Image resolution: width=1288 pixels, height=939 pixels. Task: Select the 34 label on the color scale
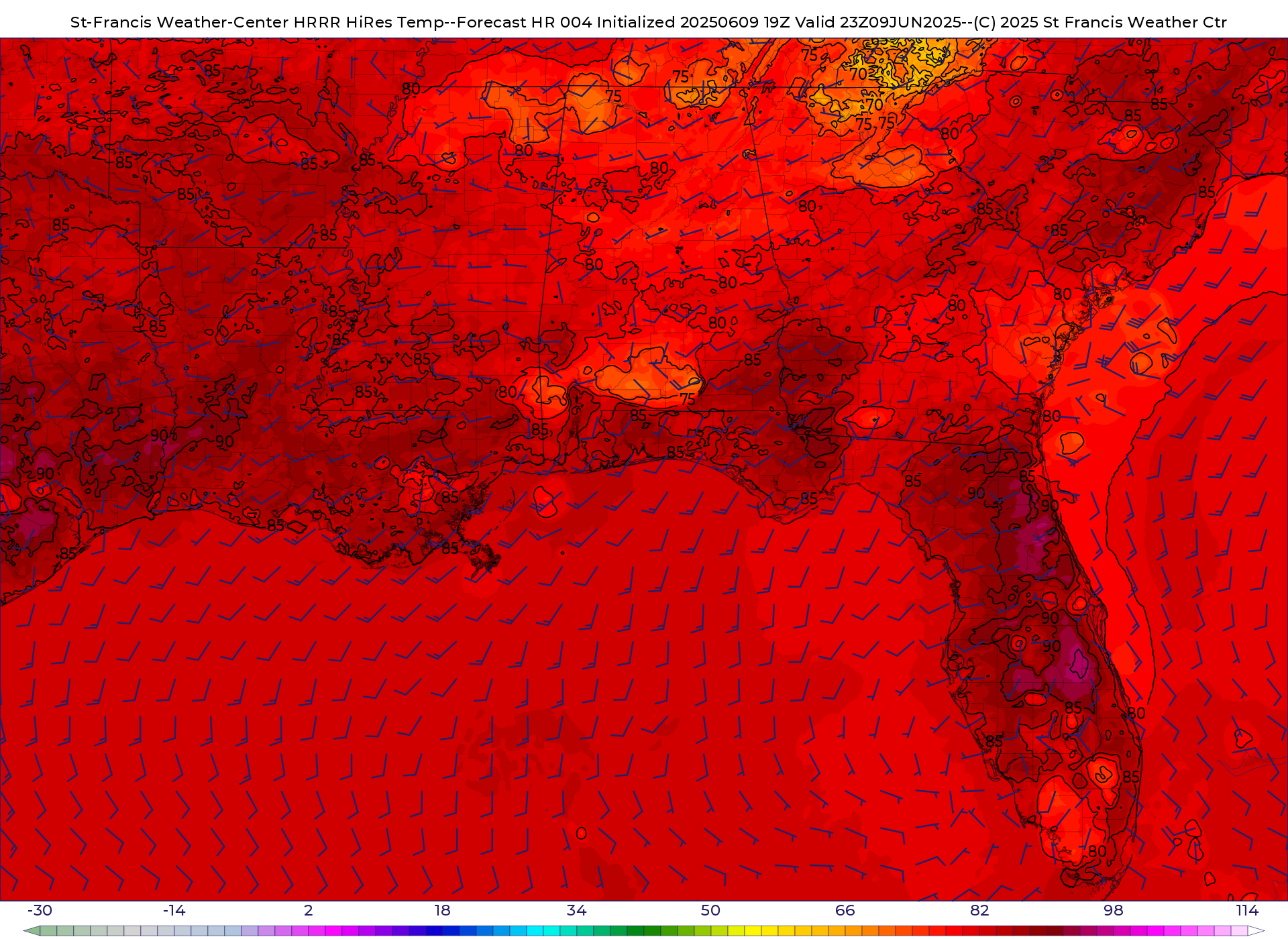point(576,910)
